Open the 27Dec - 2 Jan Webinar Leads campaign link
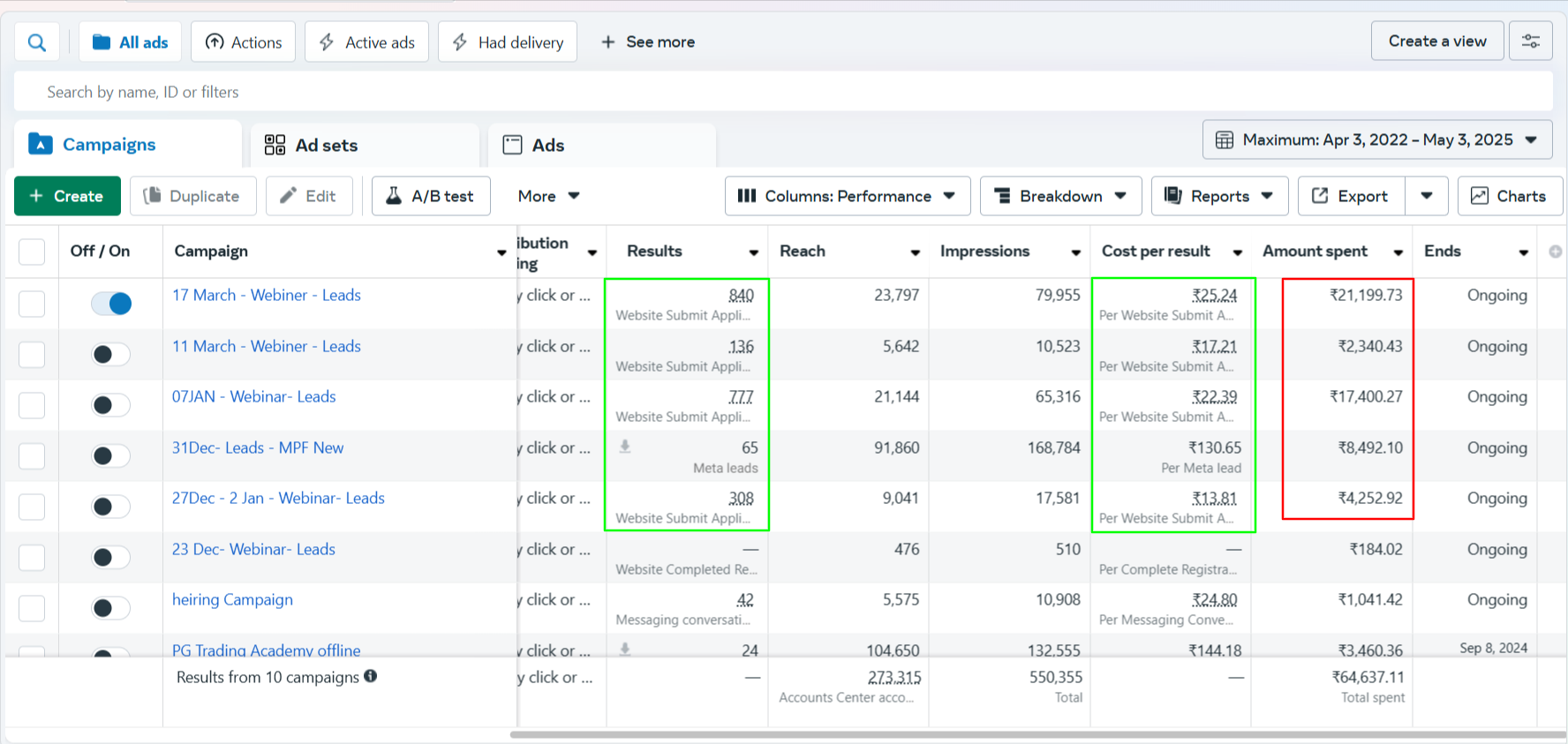Image resolution: width=1568 pixels, height=744 pixels. [278, 498]
